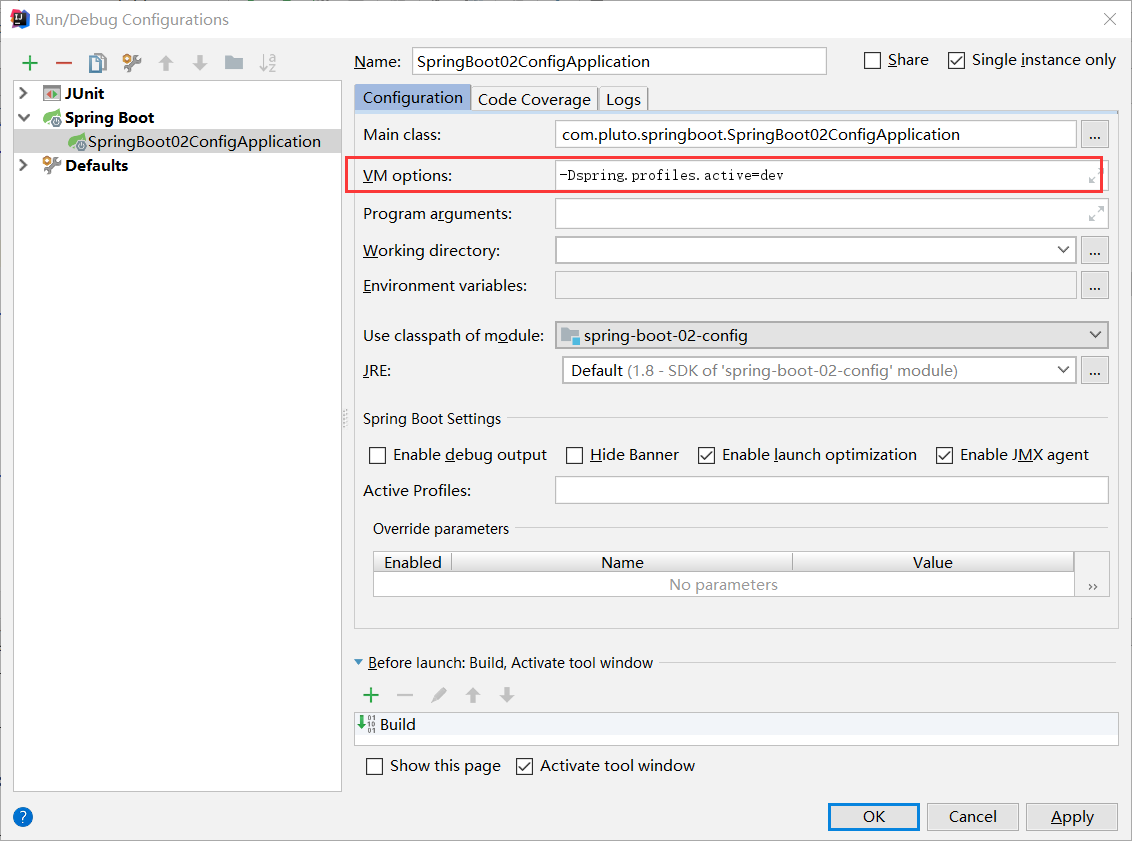Click into the Active Profiles field
This screenshot has width=1132, height=841.
[x=832, y=490]
